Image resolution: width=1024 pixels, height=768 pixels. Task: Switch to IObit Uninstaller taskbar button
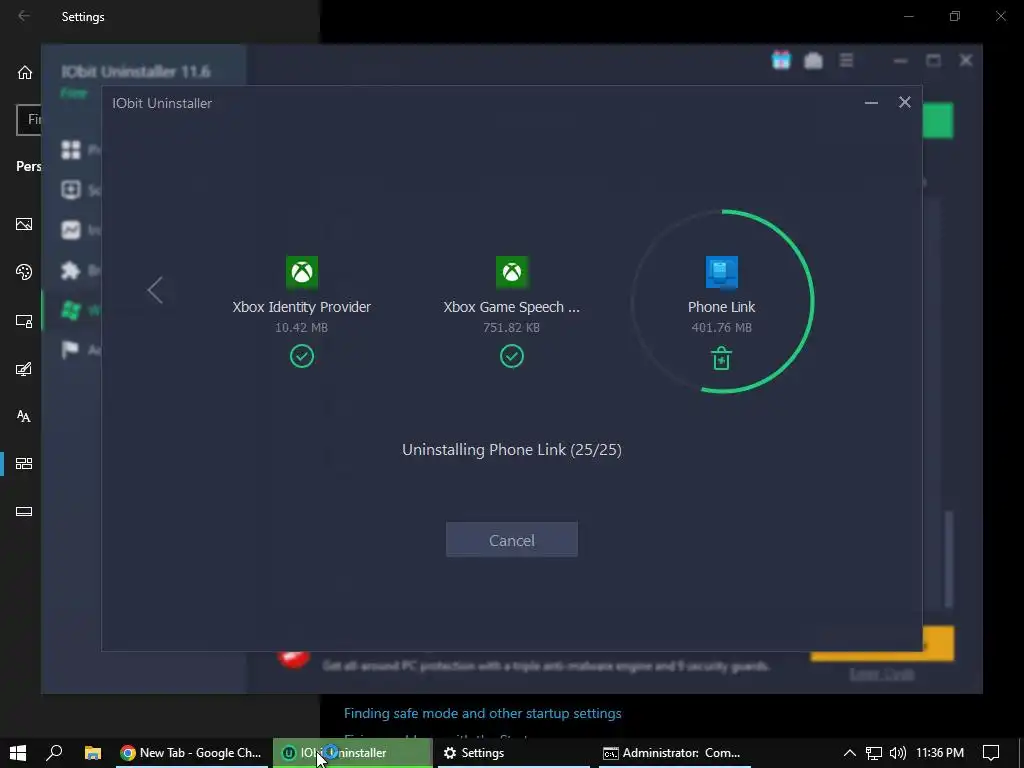tap(352, 752)
